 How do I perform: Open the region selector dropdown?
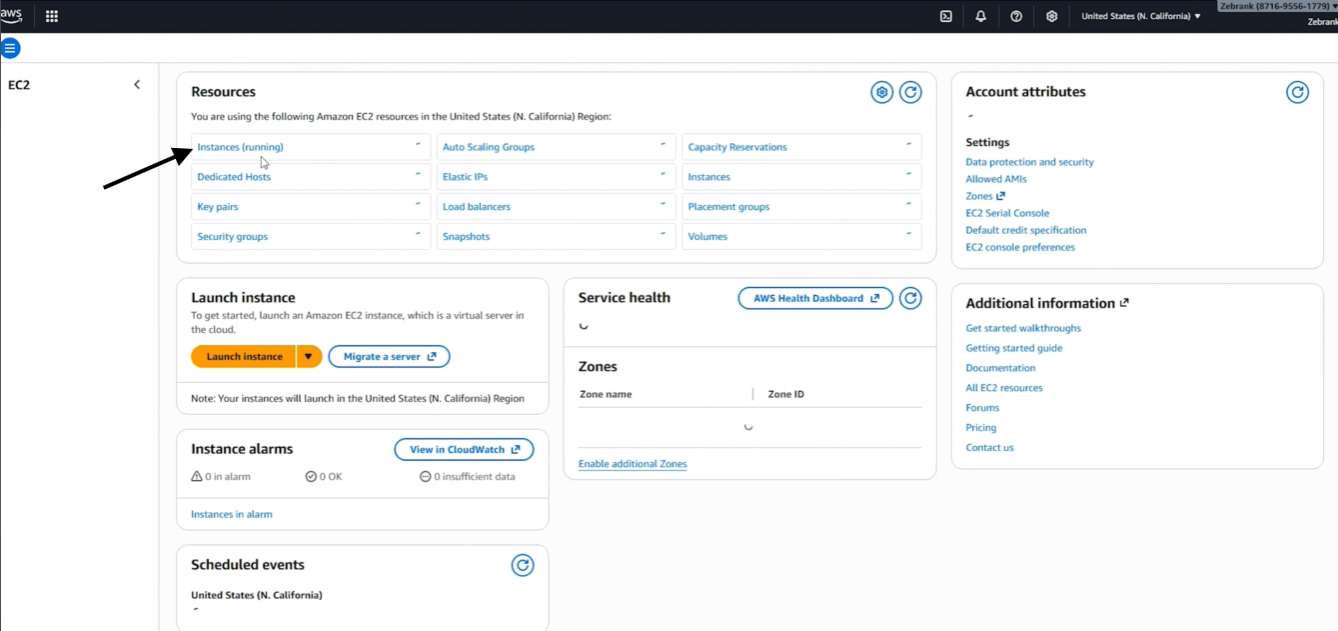(x=1141, y=16)
